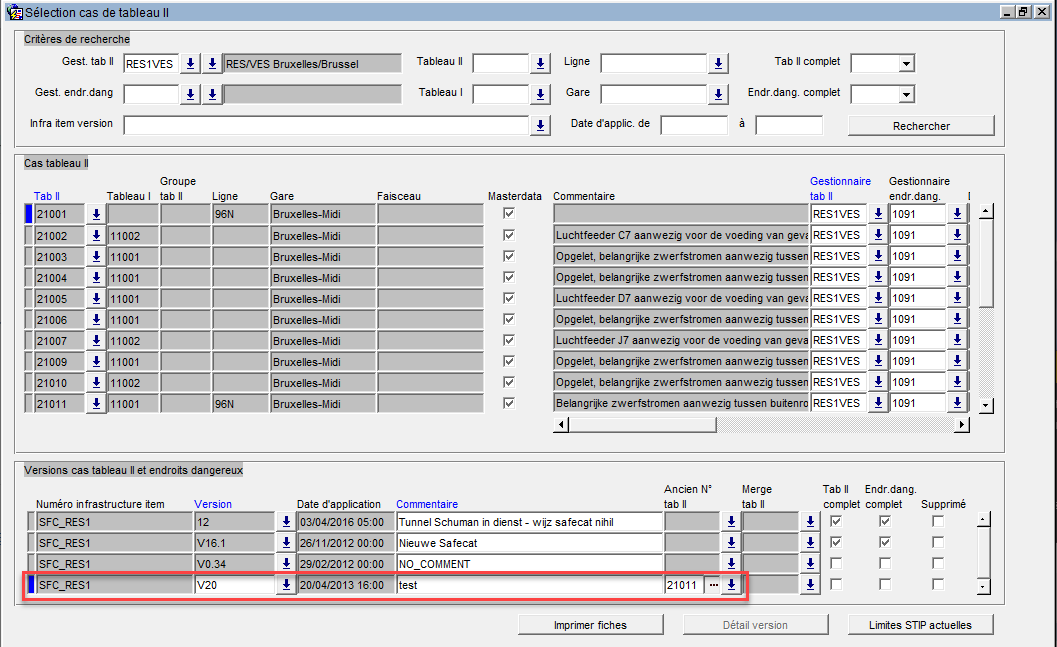
Task: Click Cas tableau vertical scrollbar down arrow
Action: pyautogui.click(x=986, y=406)
